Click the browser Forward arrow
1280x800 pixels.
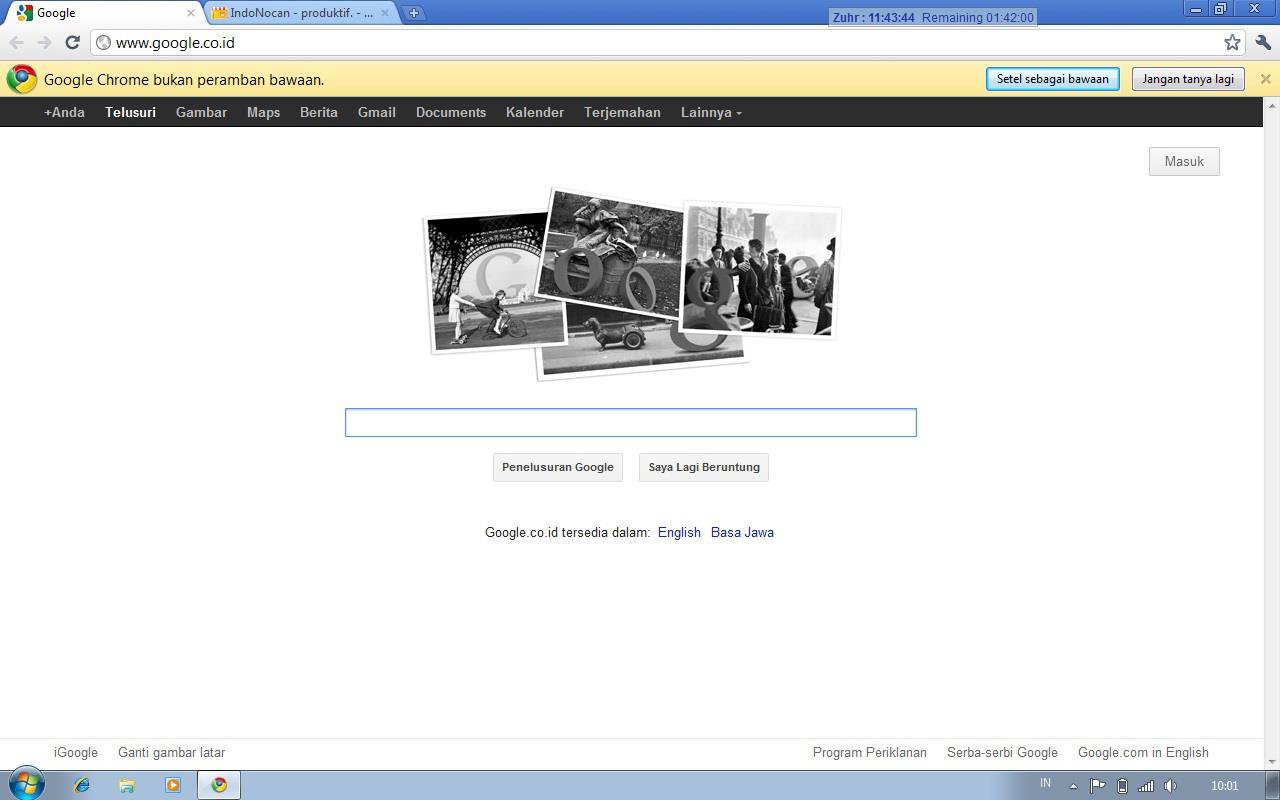point(44,42)
